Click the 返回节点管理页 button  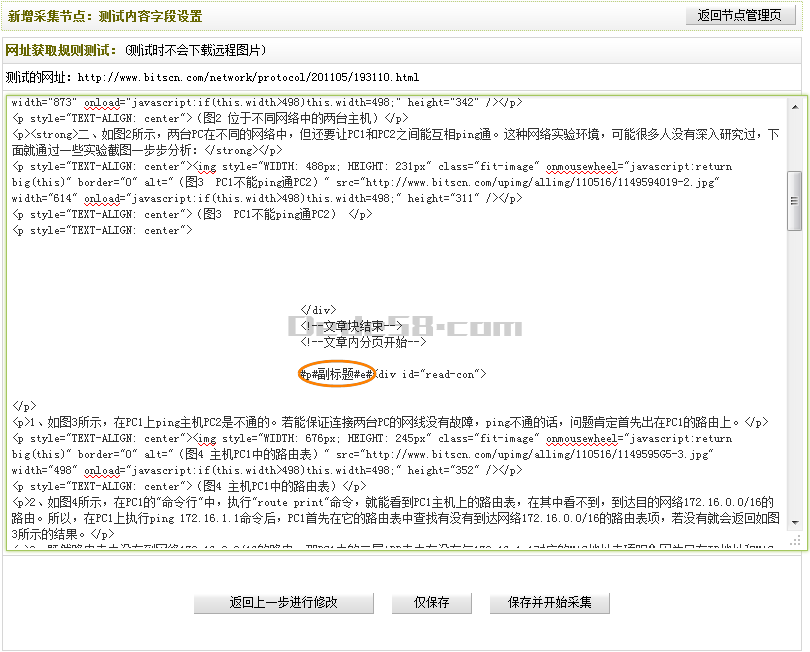coord(739,16)
